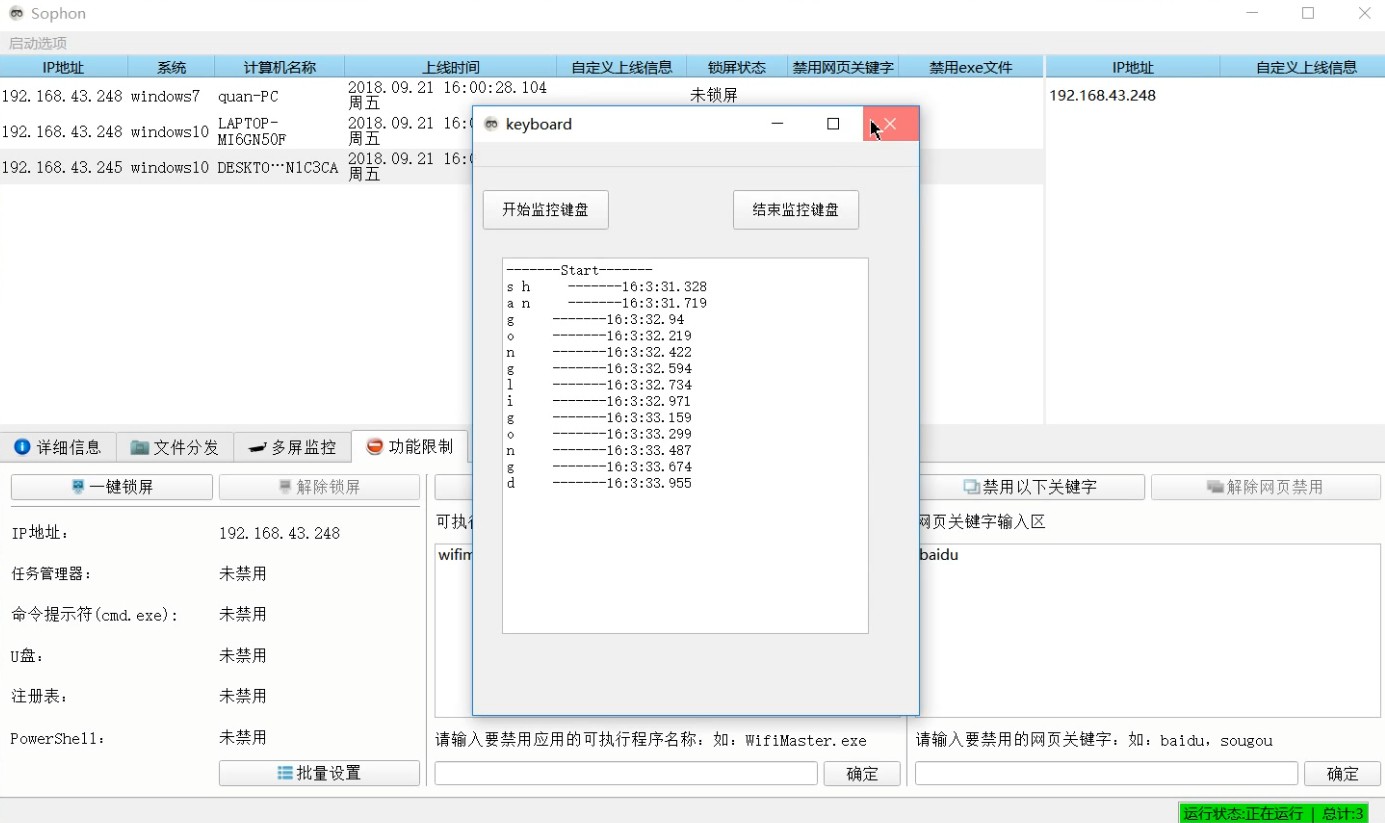Select the quan-PC computer row

[x=521, y=96]
